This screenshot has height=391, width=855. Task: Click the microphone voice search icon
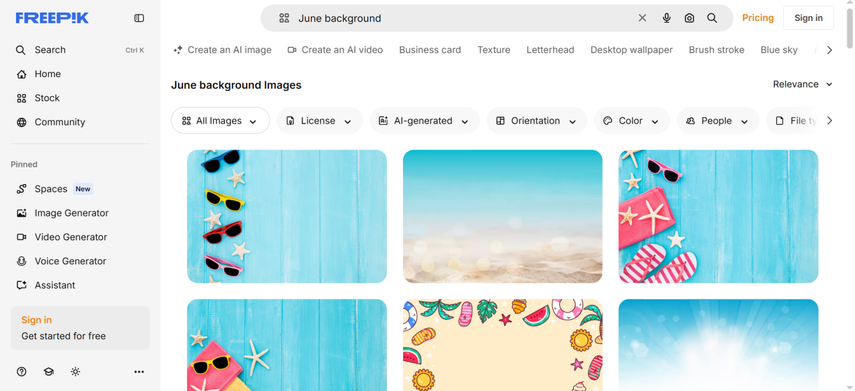tap(666, 18)
